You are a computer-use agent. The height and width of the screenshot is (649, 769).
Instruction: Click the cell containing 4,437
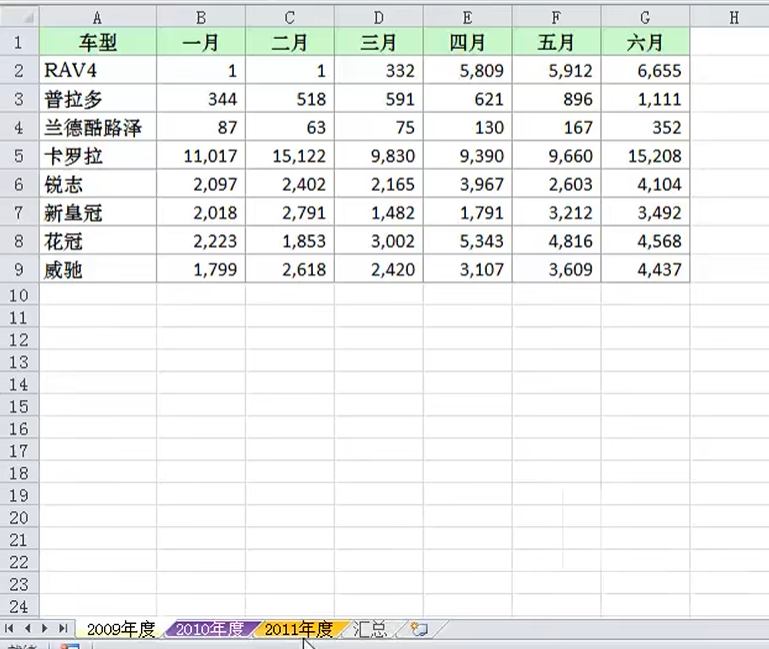coord(645,269)
